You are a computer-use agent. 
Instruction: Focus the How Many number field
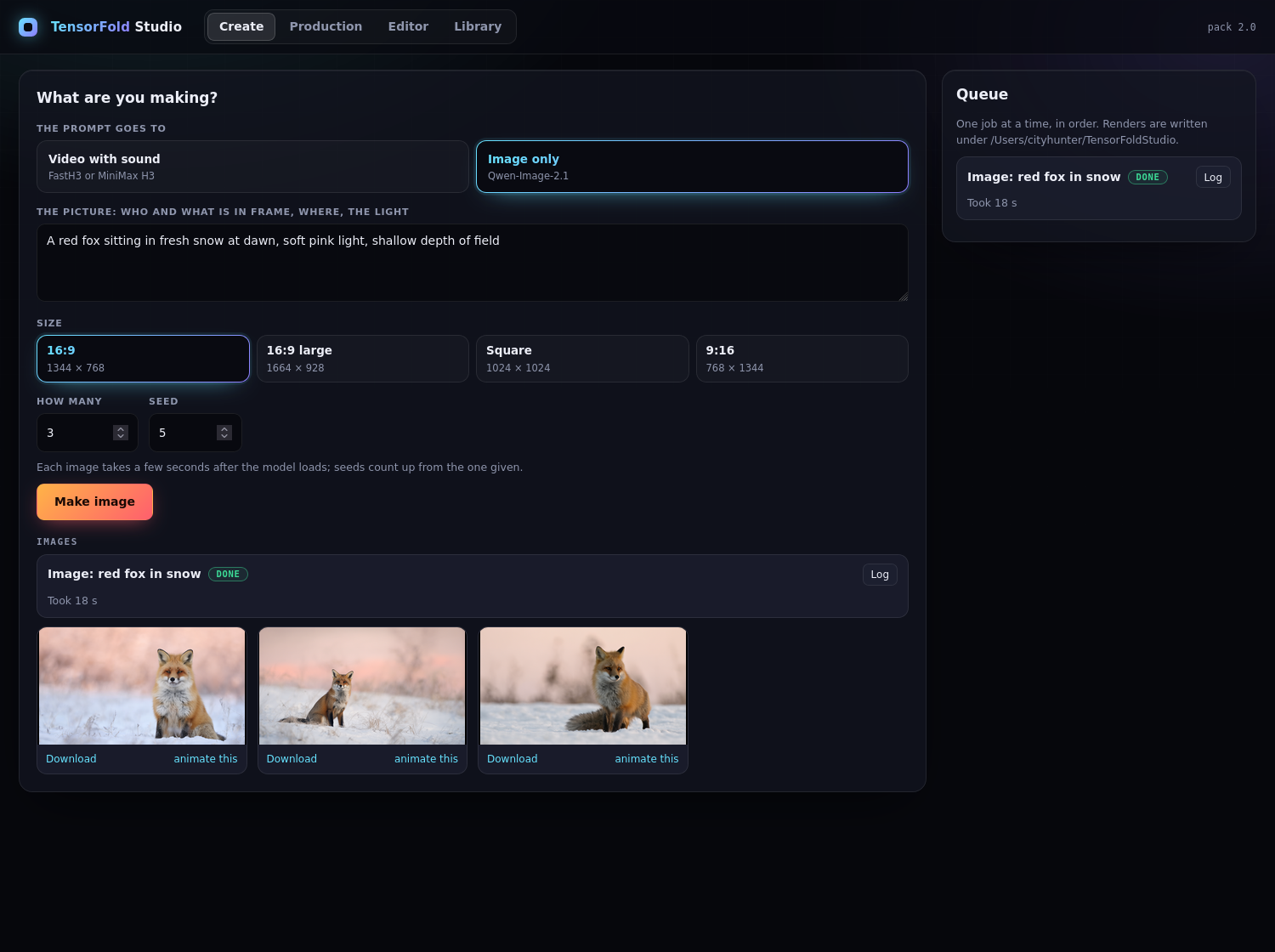tap(87, 433)
